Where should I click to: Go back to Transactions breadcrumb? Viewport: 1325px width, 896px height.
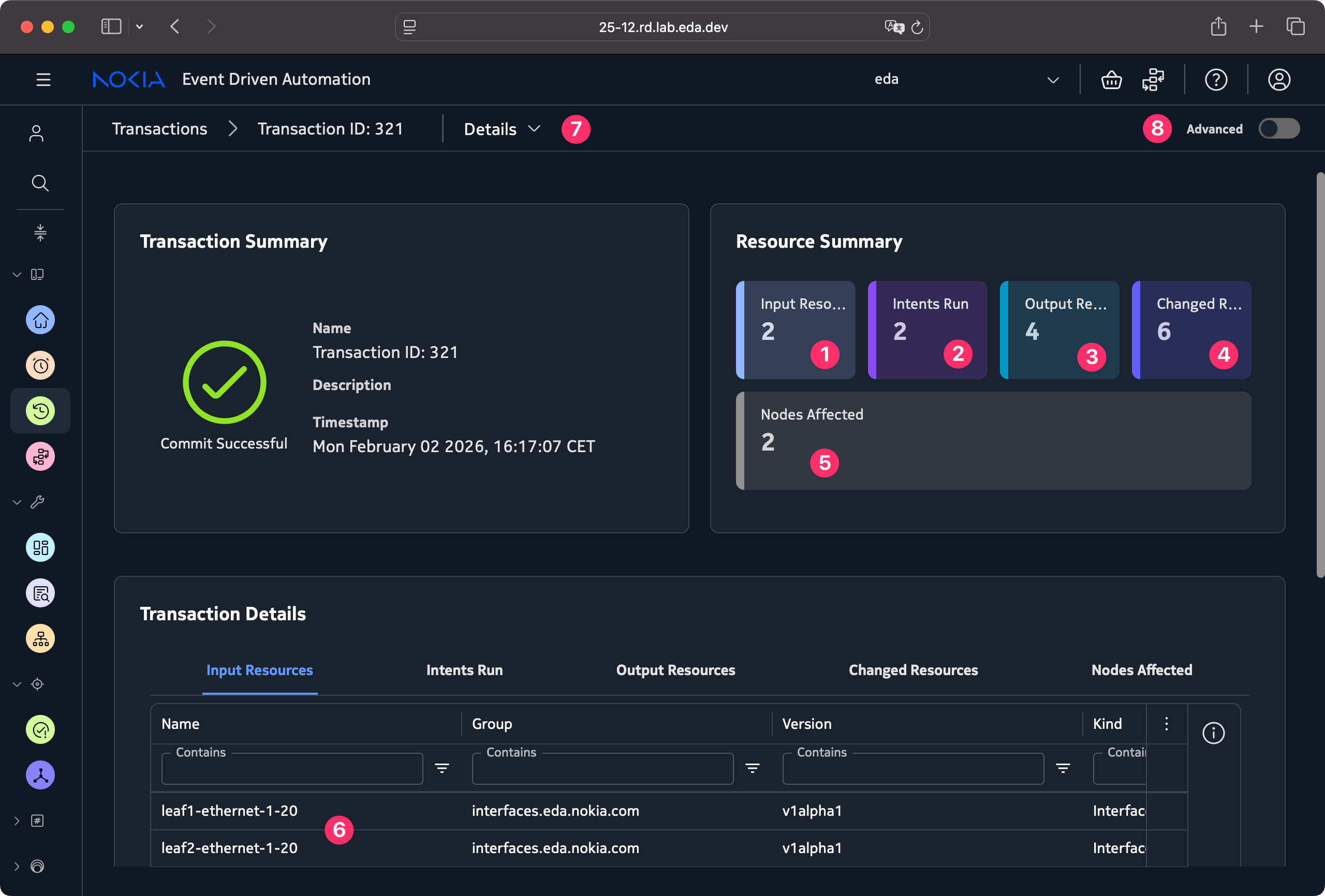(x=159, y=129)
